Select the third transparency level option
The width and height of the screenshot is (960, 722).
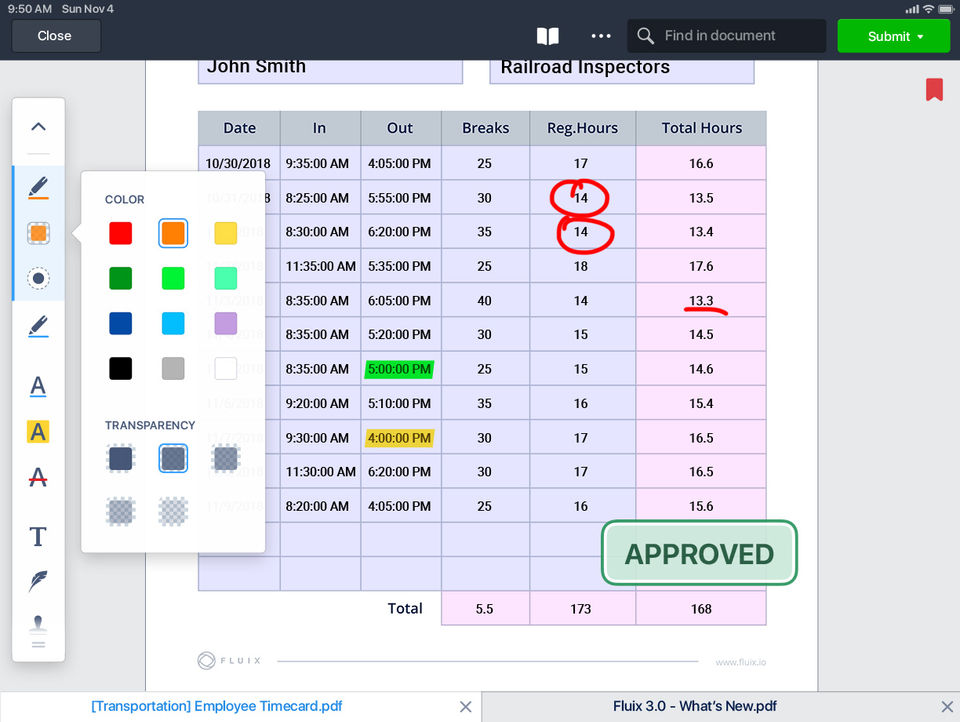pyautogui.click(x=226, y=459)
